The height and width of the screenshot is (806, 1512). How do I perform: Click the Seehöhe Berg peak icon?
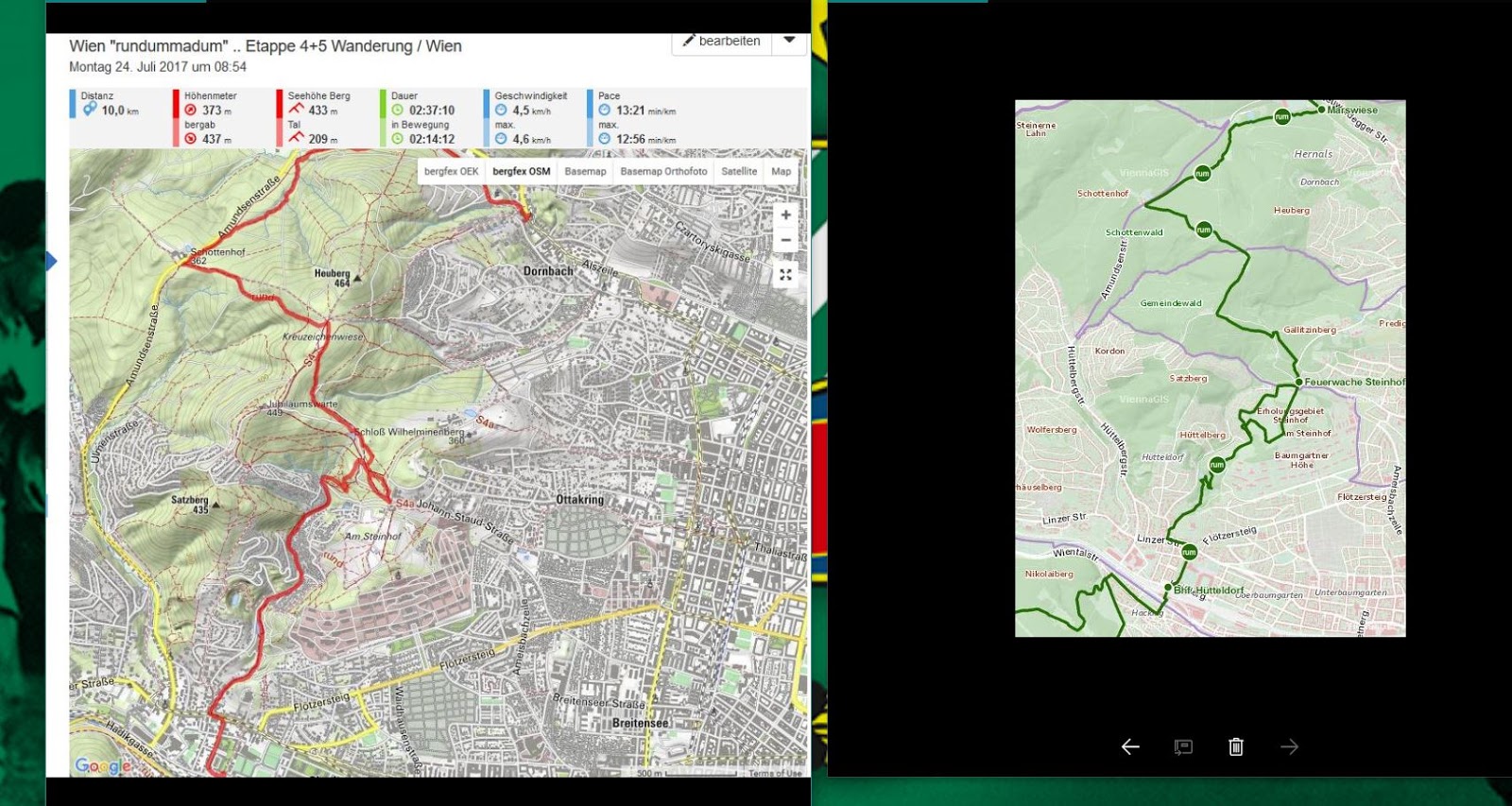point(296,109)
